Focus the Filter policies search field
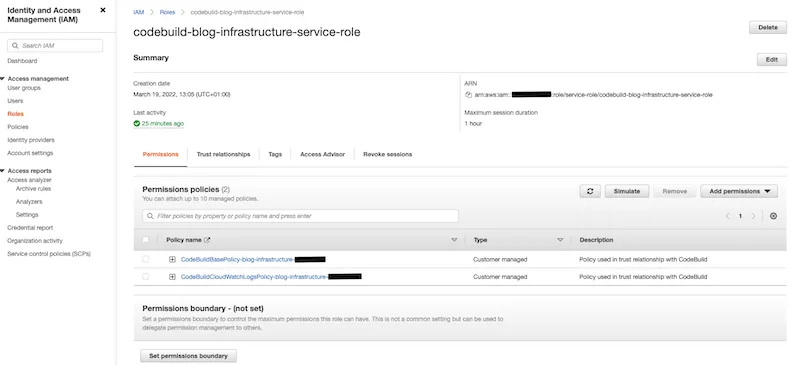The width and height of the screenshot is (800, 365). (x=301, y=216)
